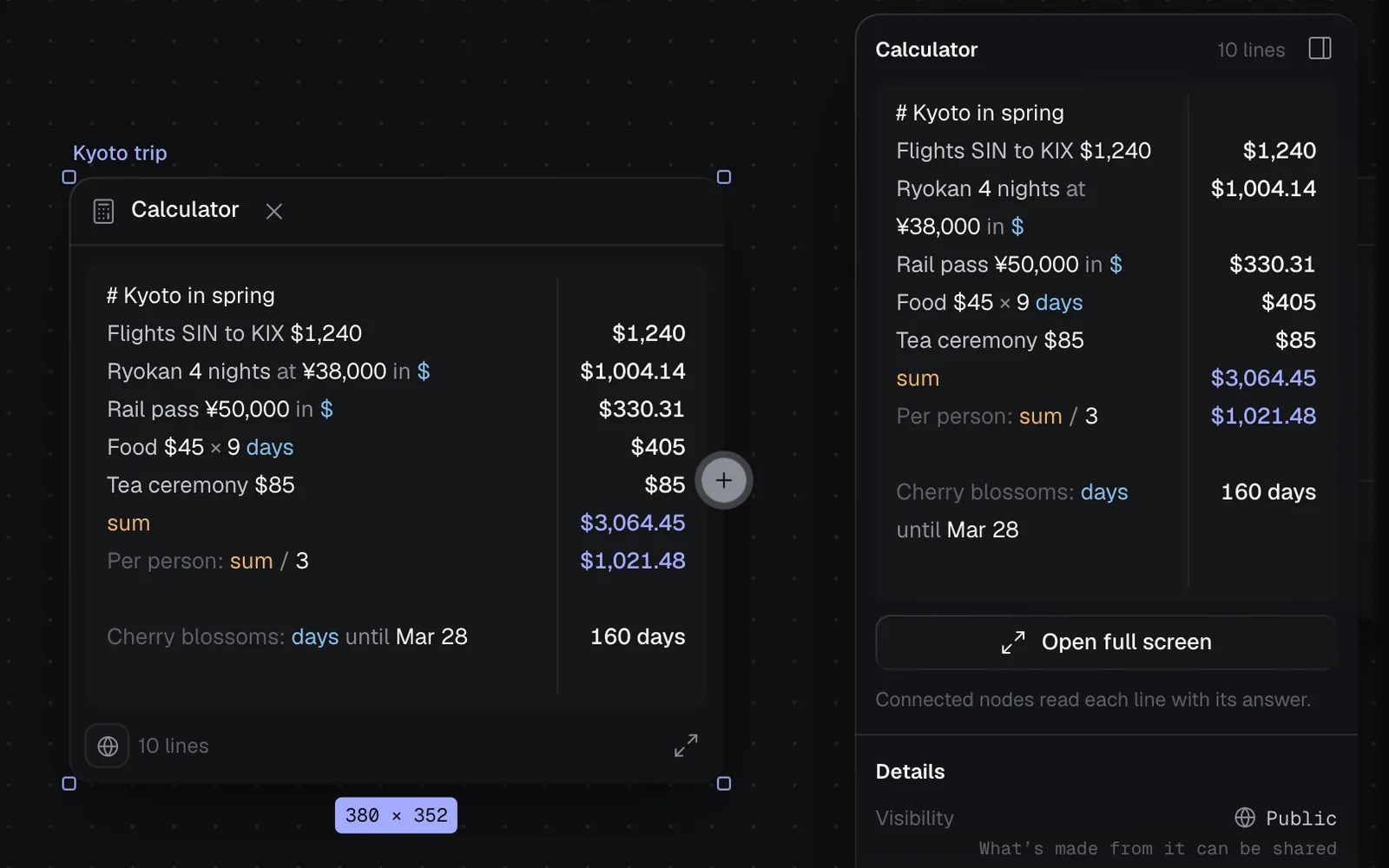Click the 'Rail pass ¥50,000' line in the node
This screenshot has width=1389, height=868.
pos(220,409)
